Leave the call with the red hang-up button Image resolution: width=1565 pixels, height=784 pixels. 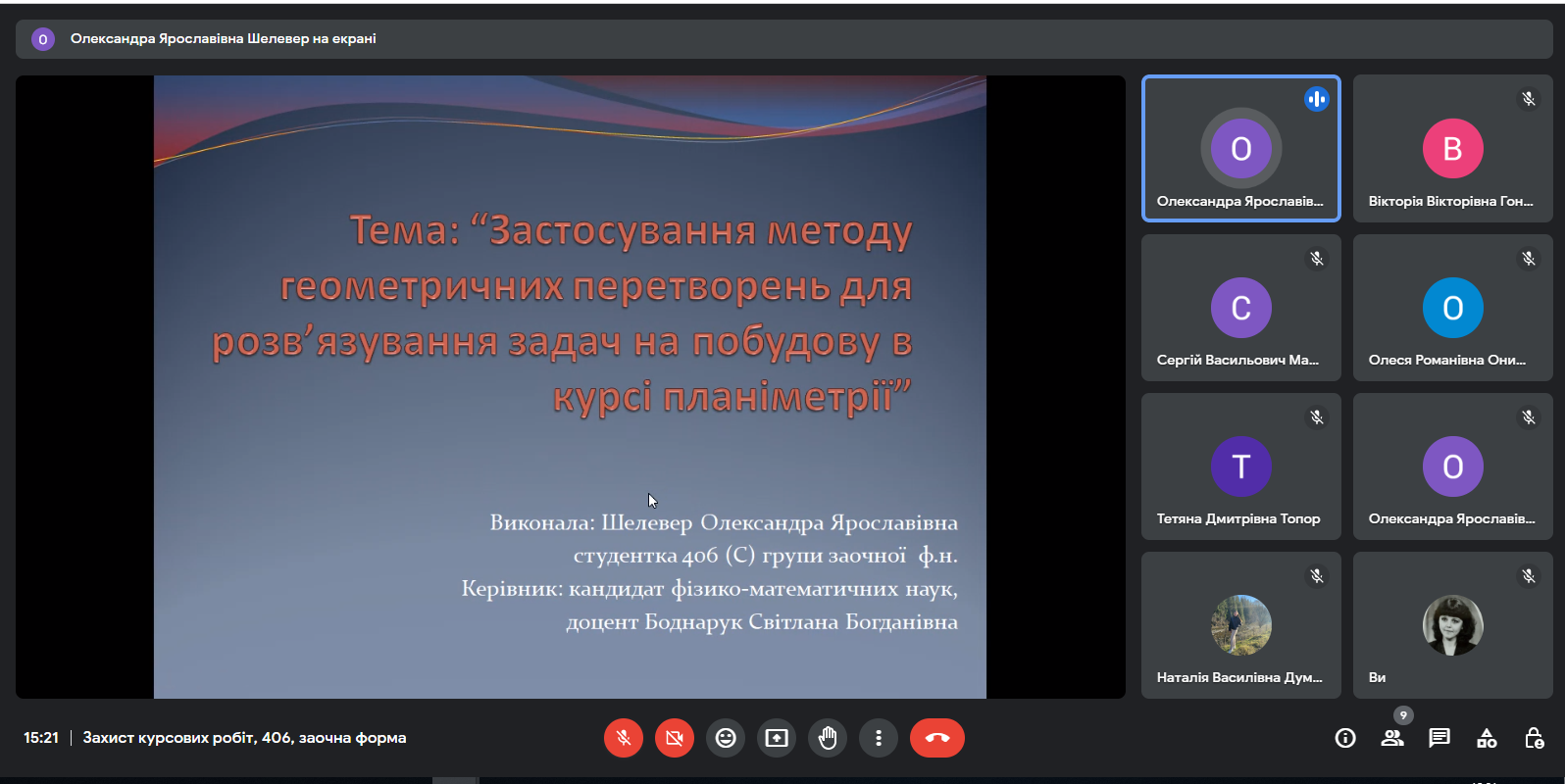[937, 738]
